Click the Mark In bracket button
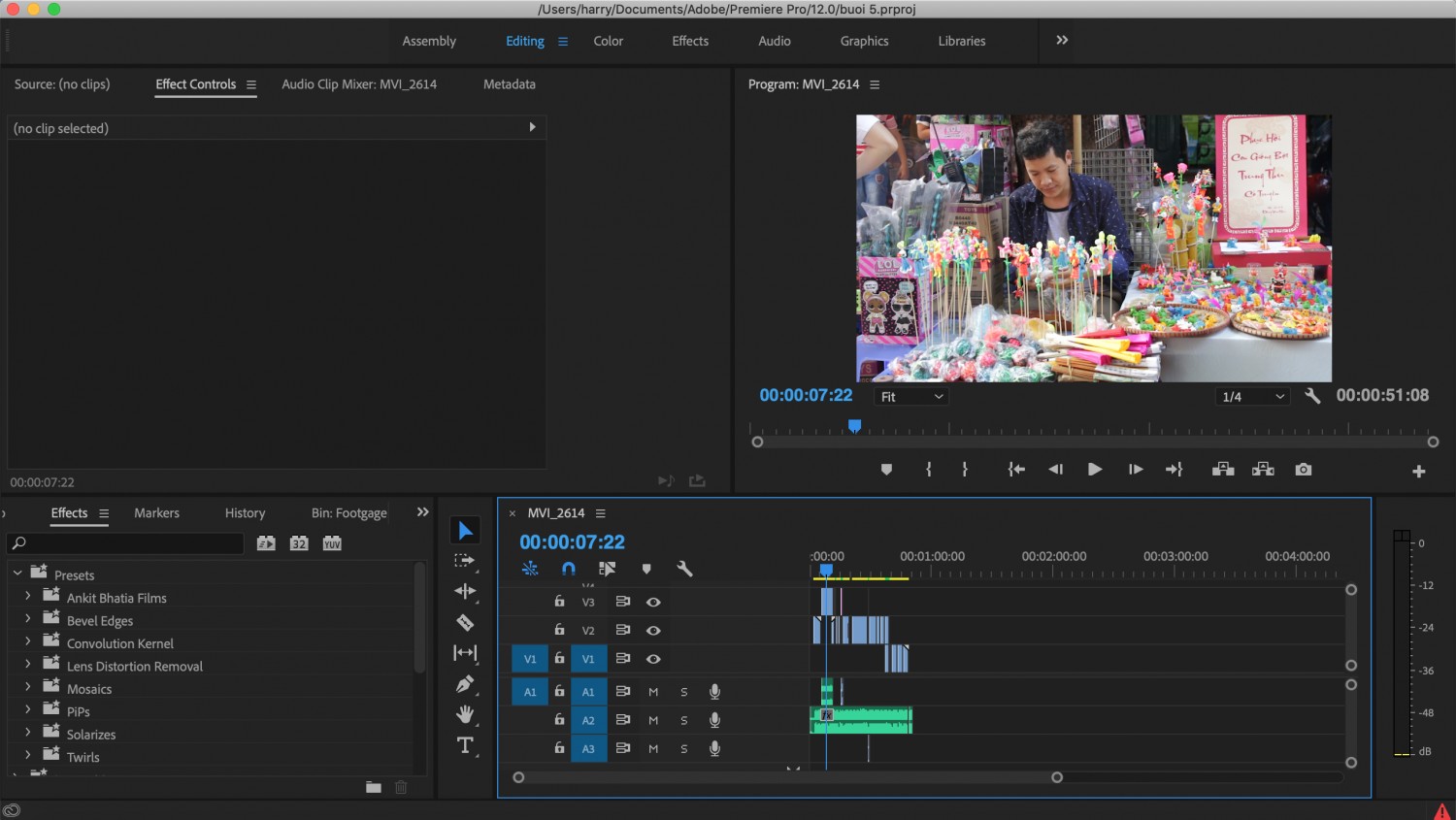 (x=929, y=470)
